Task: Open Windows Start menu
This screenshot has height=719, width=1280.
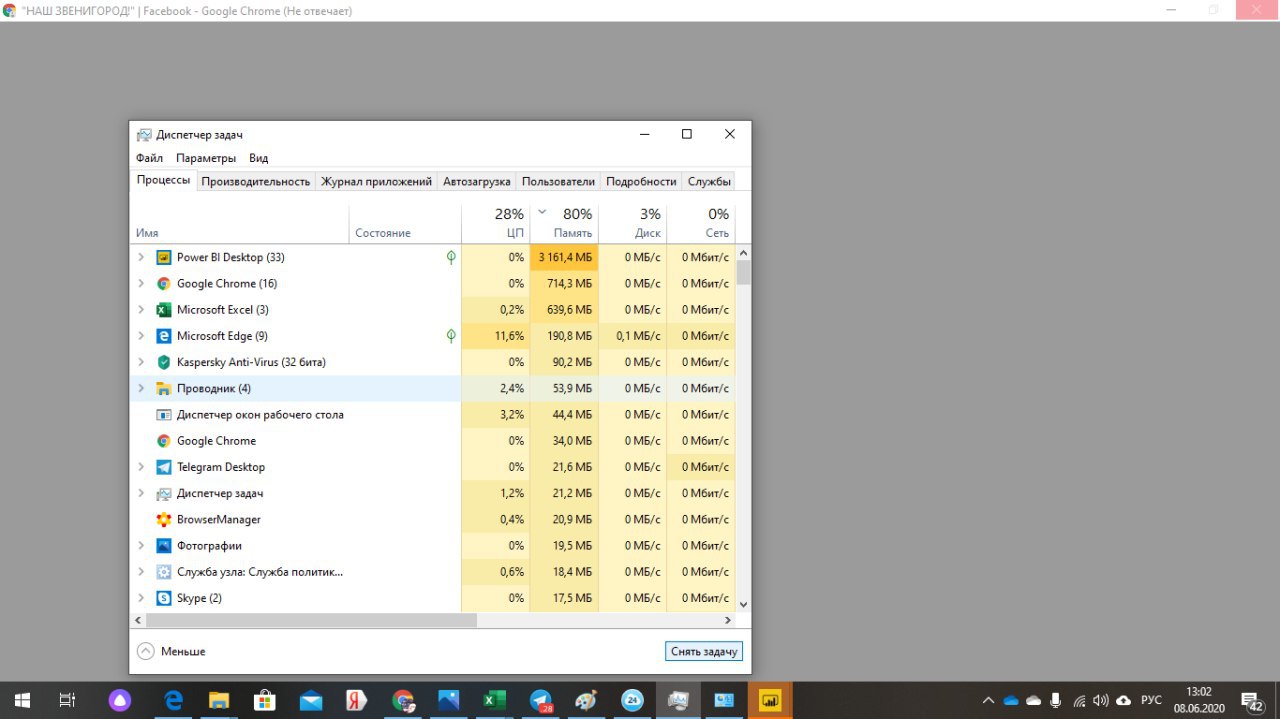Action: (x=22, y=700)
